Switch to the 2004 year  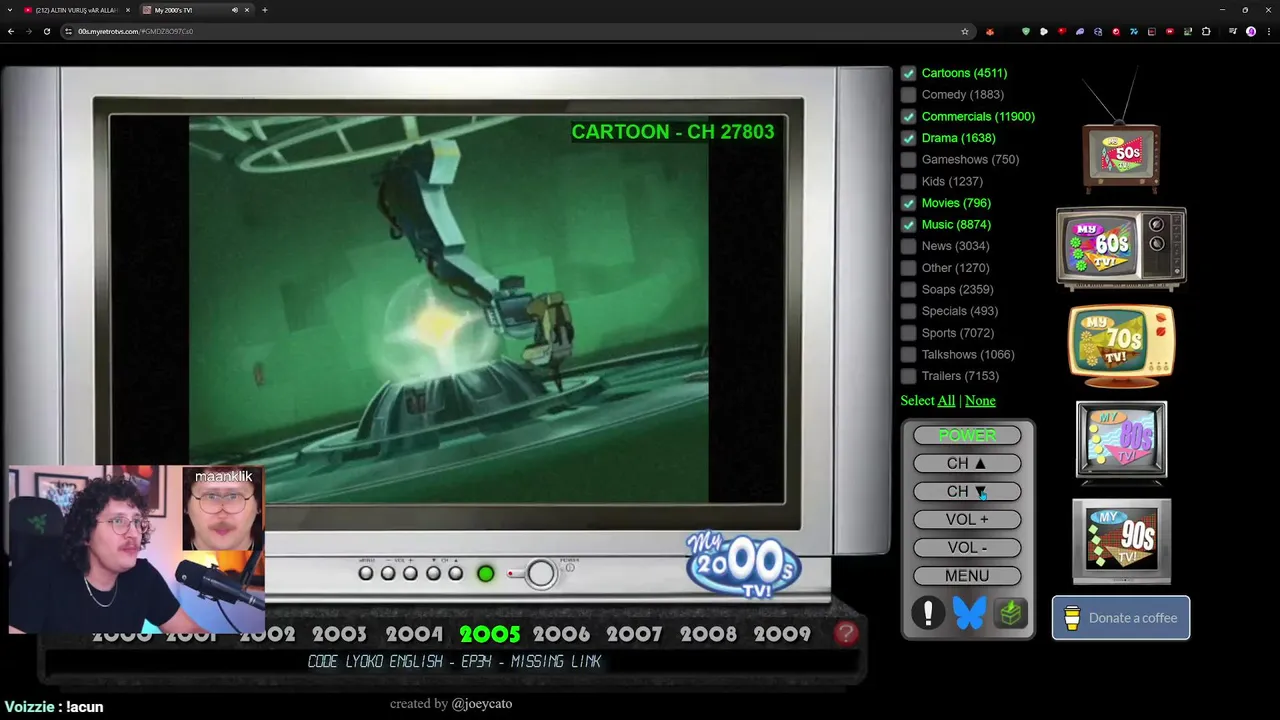tap(414, 634)
